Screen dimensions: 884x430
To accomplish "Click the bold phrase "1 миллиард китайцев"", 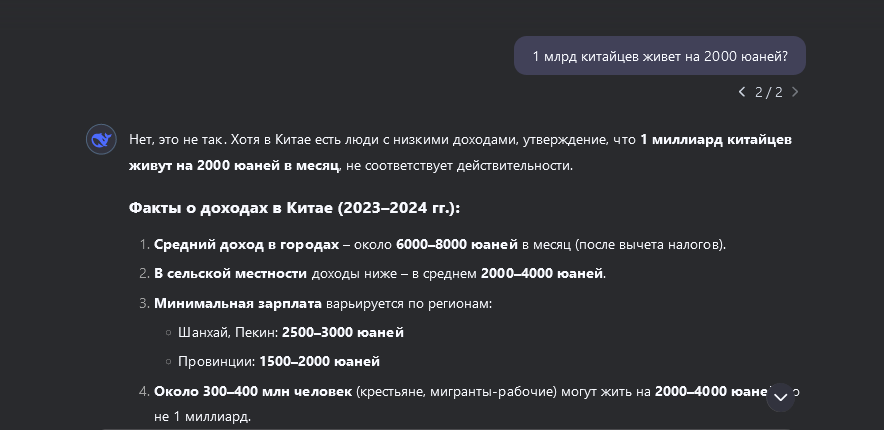I will point(716,139).
